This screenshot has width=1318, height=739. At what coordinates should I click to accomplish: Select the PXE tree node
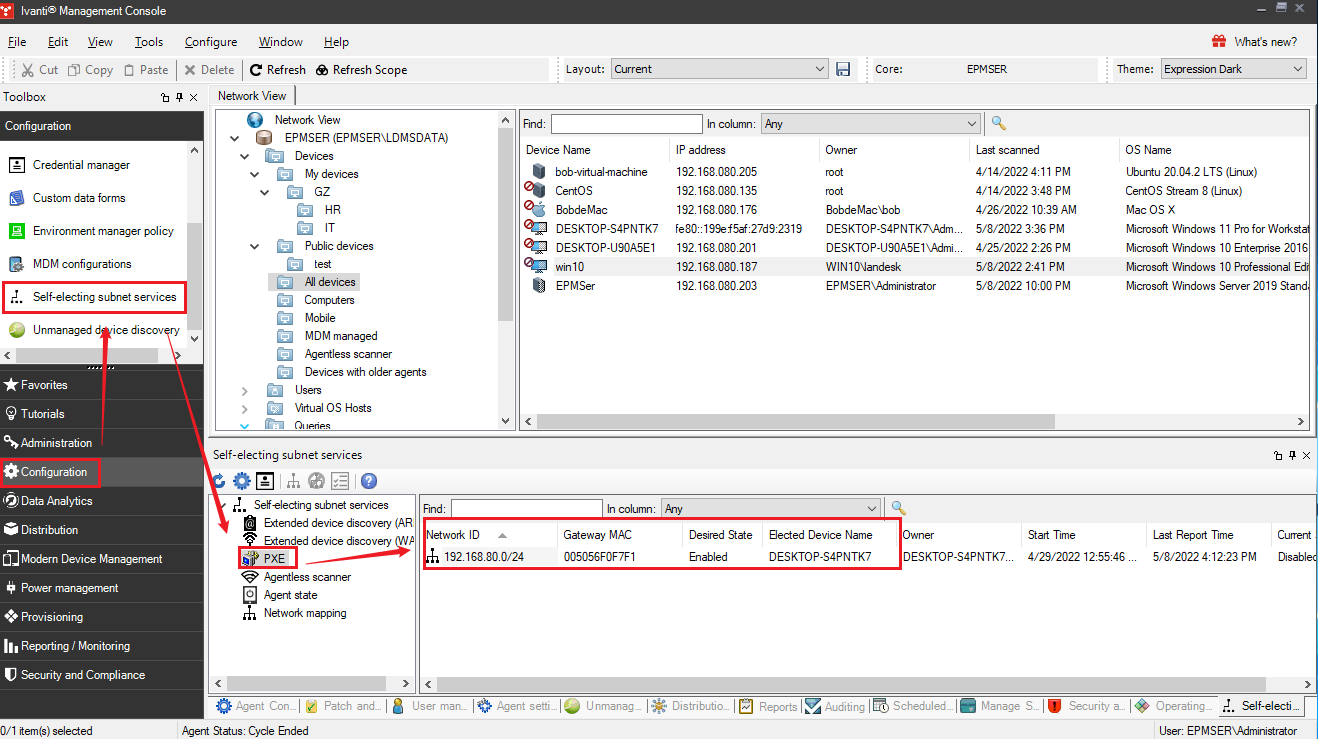[274, 559]
